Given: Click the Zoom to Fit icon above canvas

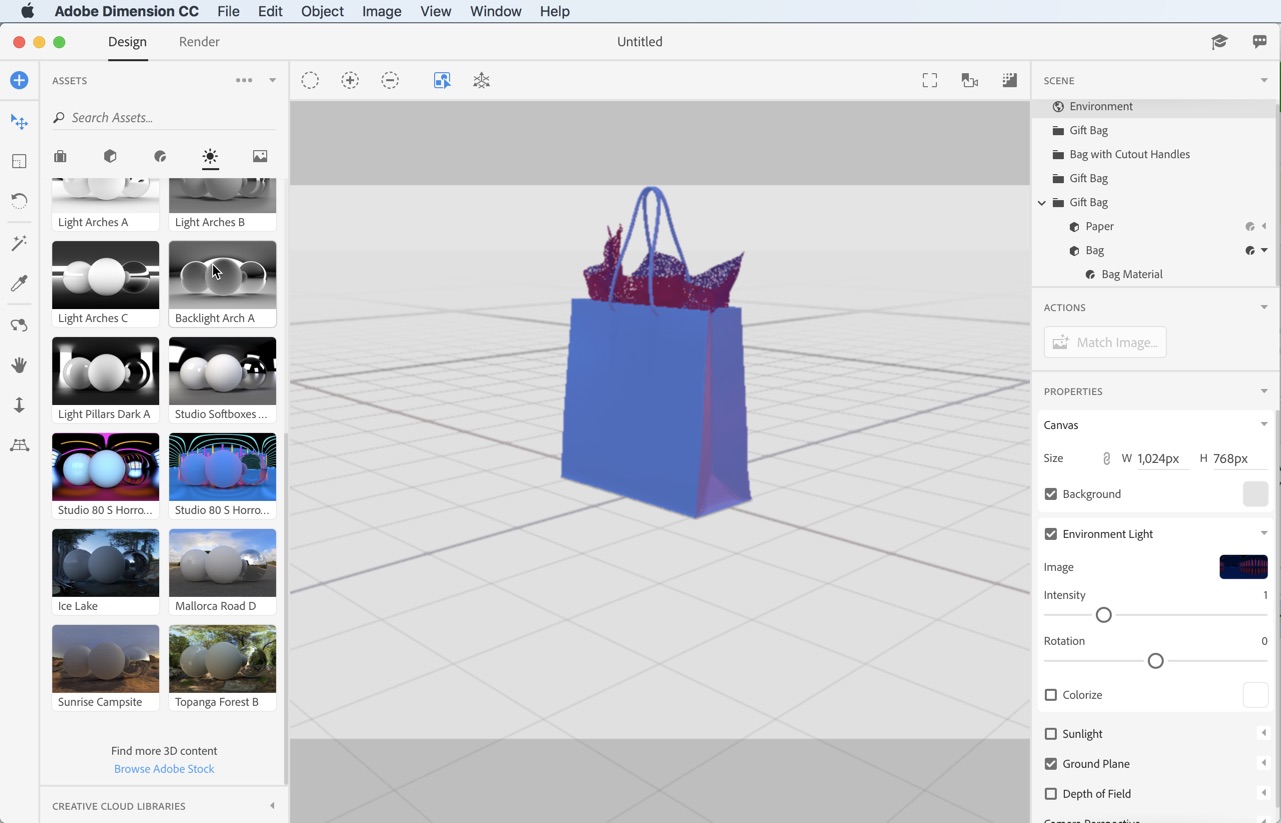Looking at the screenshot, I should (929, 80).
